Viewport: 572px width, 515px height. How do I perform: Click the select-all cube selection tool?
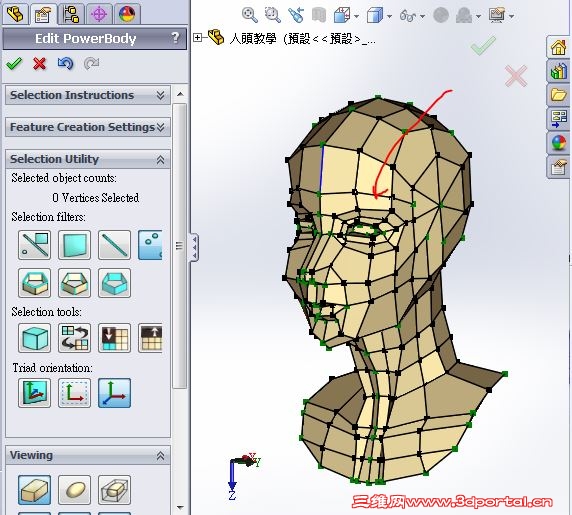34,338
